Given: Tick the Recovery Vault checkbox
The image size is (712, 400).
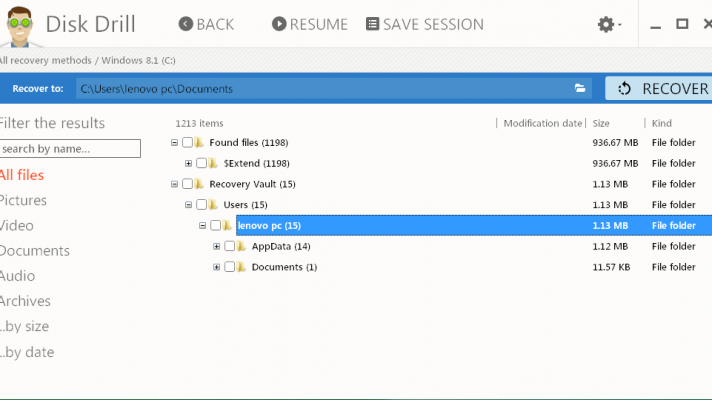Looking at the screenshot, I should [x=187, y=184].
